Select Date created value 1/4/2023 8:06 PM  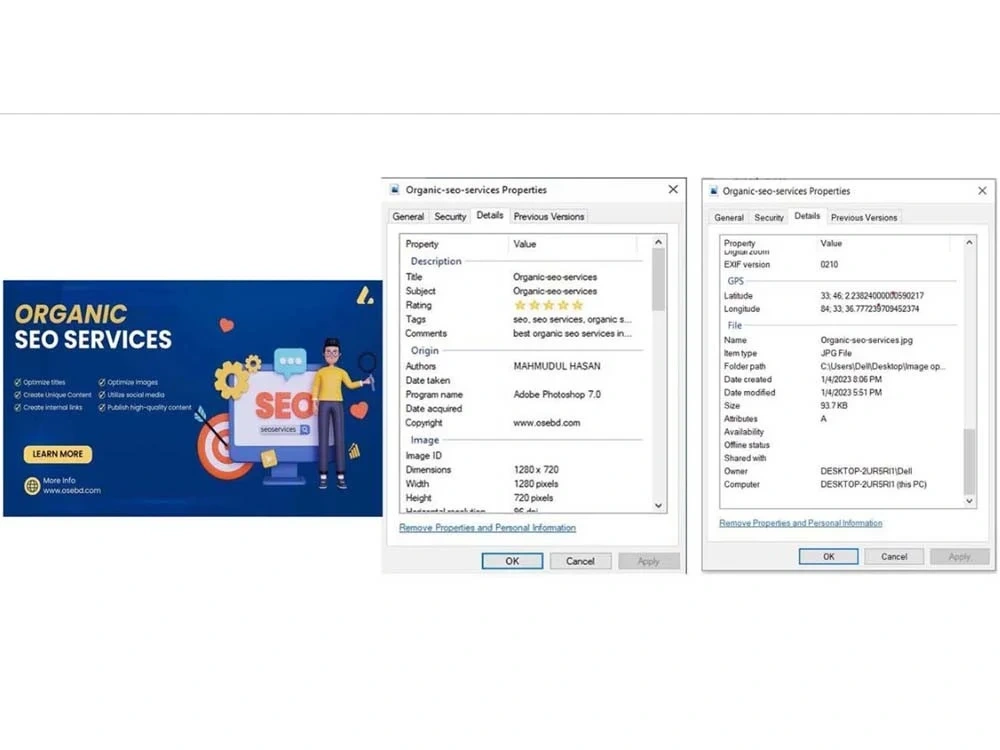[x=851, y=379]
